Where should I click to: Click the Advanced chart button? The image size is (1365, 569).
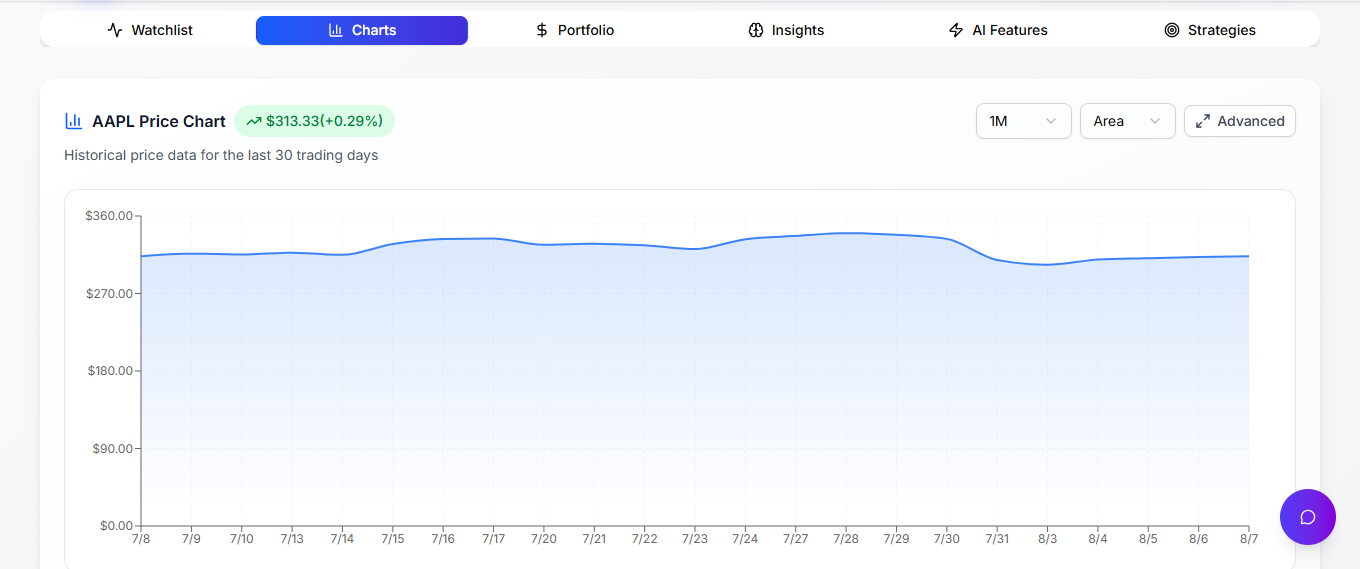(1240, 121)
